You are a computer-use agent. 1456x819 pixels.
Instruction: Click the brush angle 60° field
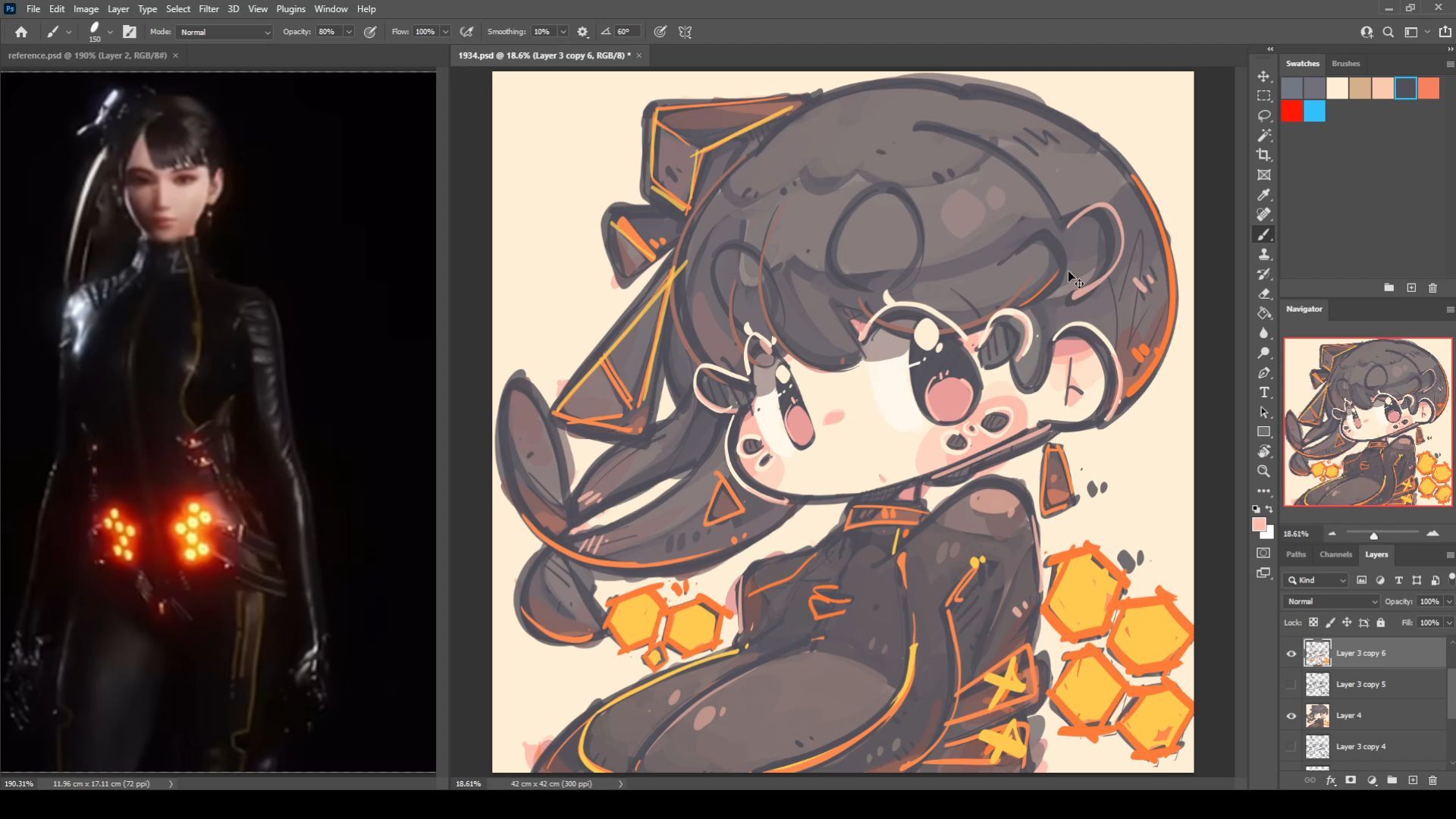[x=626, y=32]
